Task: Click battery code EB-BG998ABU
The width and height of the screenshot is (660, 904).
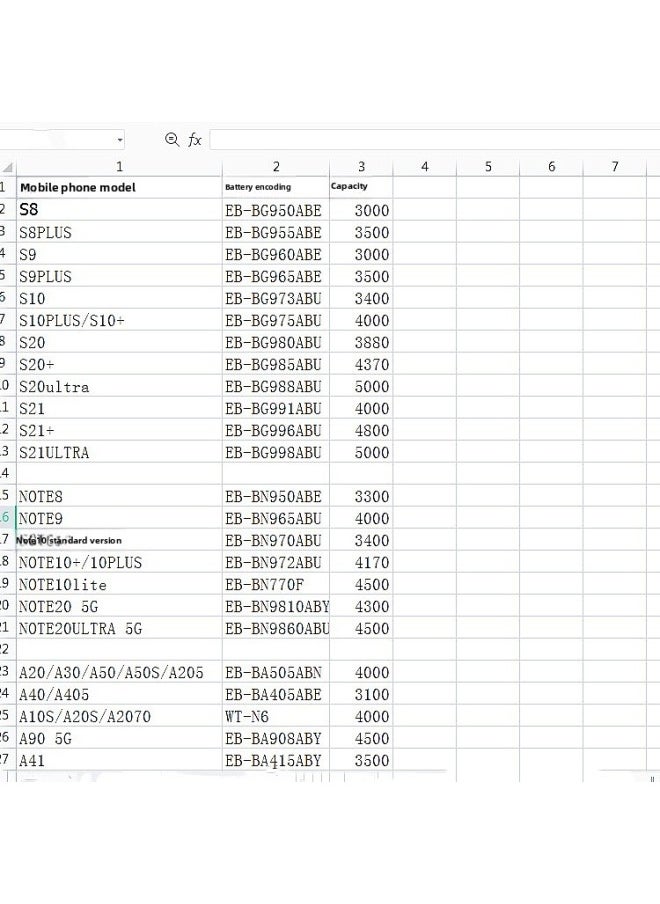Action: (276, 452)
